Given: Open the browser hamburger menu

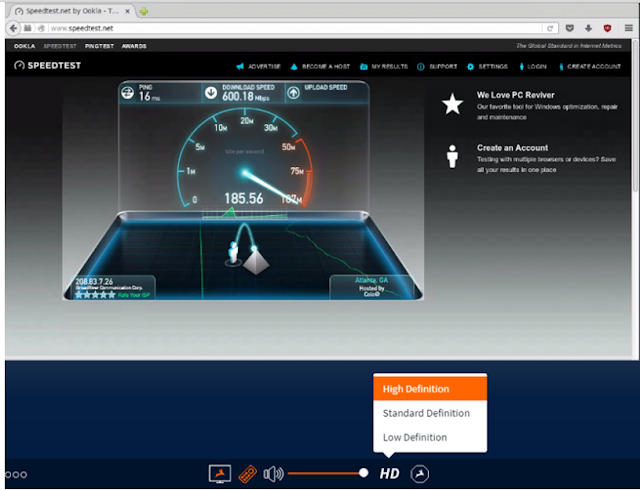Looking at the screenshot, I should tap(629, 28).
